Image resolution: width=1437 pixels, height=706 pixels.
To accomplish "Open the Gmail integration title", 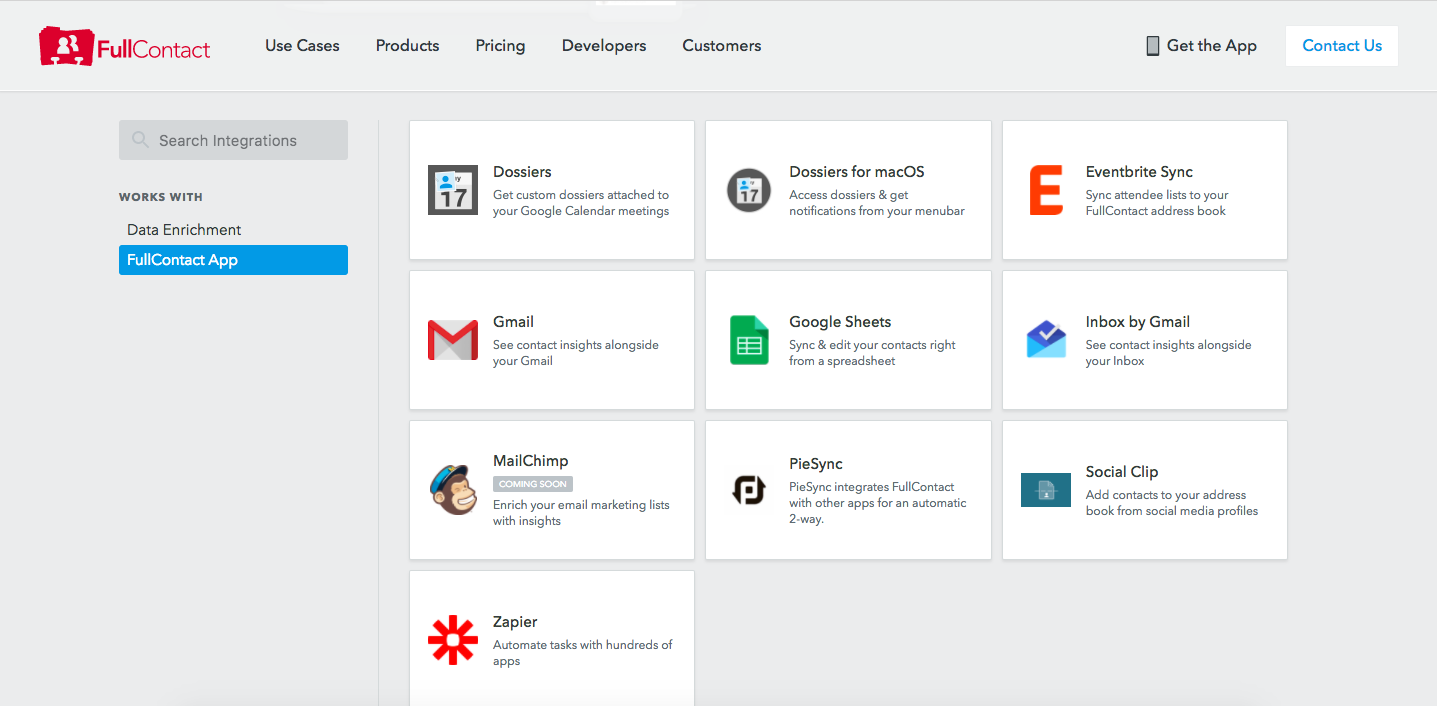I will coord(513,322).
